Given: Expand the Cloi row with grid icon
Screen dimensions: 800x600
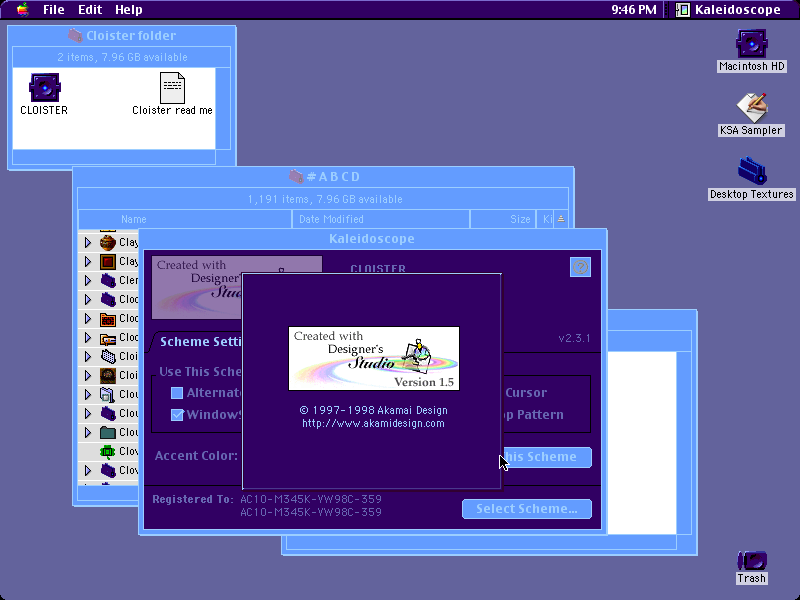Looking at the screenshot, I should pos(88,356).
